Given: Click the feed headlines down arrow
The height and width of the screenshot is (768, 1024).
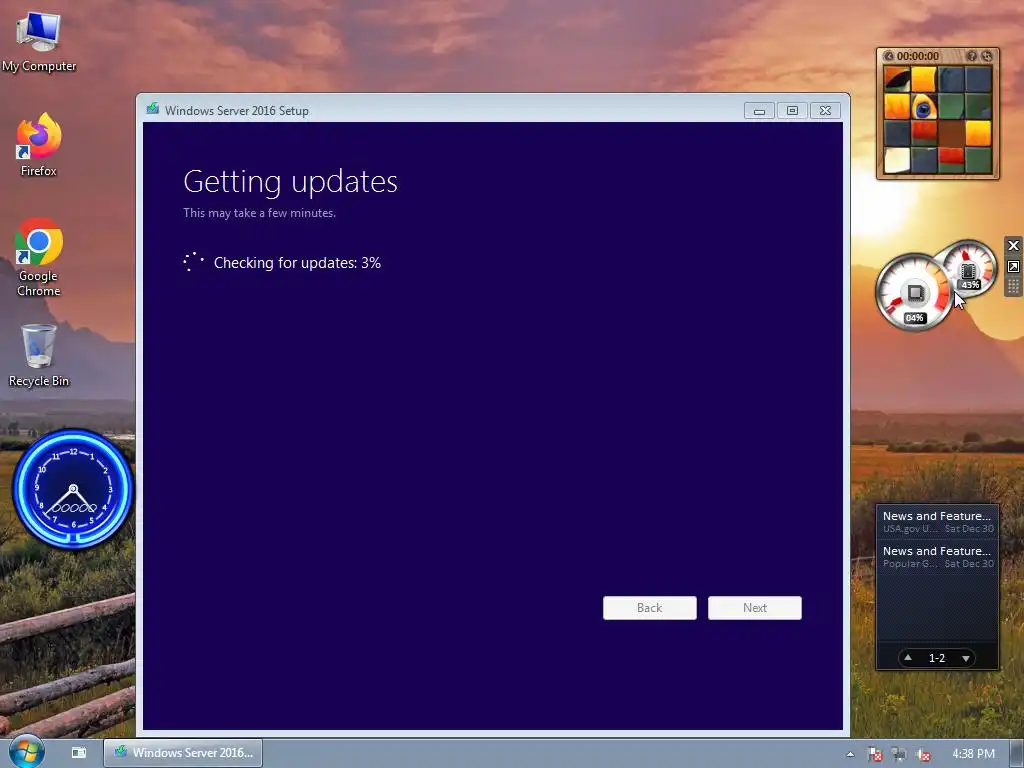Looking at the screenshot, I should [x=966, y=658].
